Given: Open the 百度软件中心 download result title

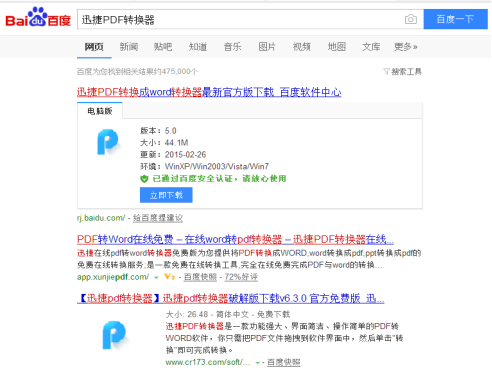Looking at the screenshot, I should point(209,92).
